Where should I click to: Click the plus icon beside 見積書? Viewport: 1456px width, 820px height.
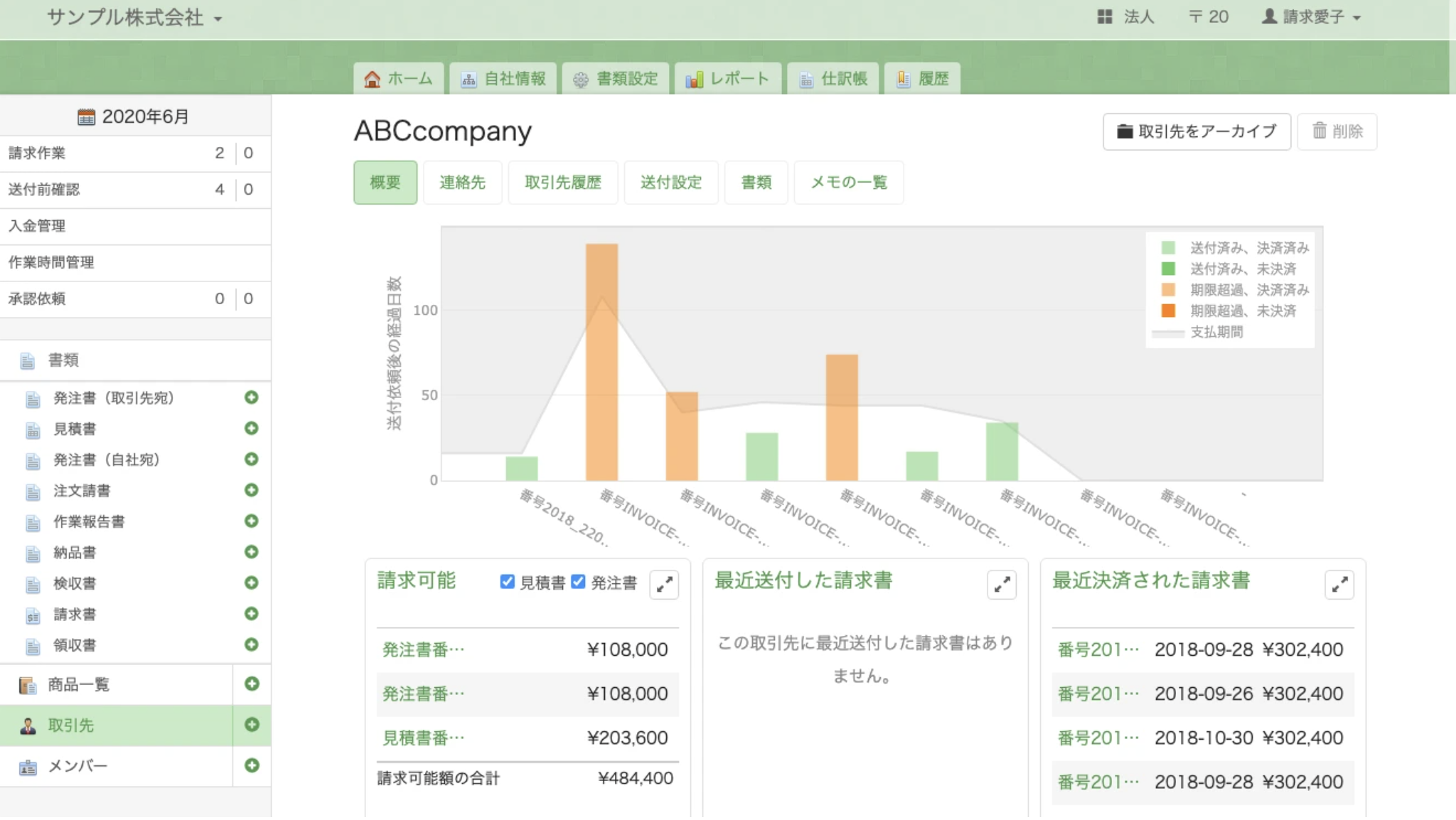(x=251, y=428)
